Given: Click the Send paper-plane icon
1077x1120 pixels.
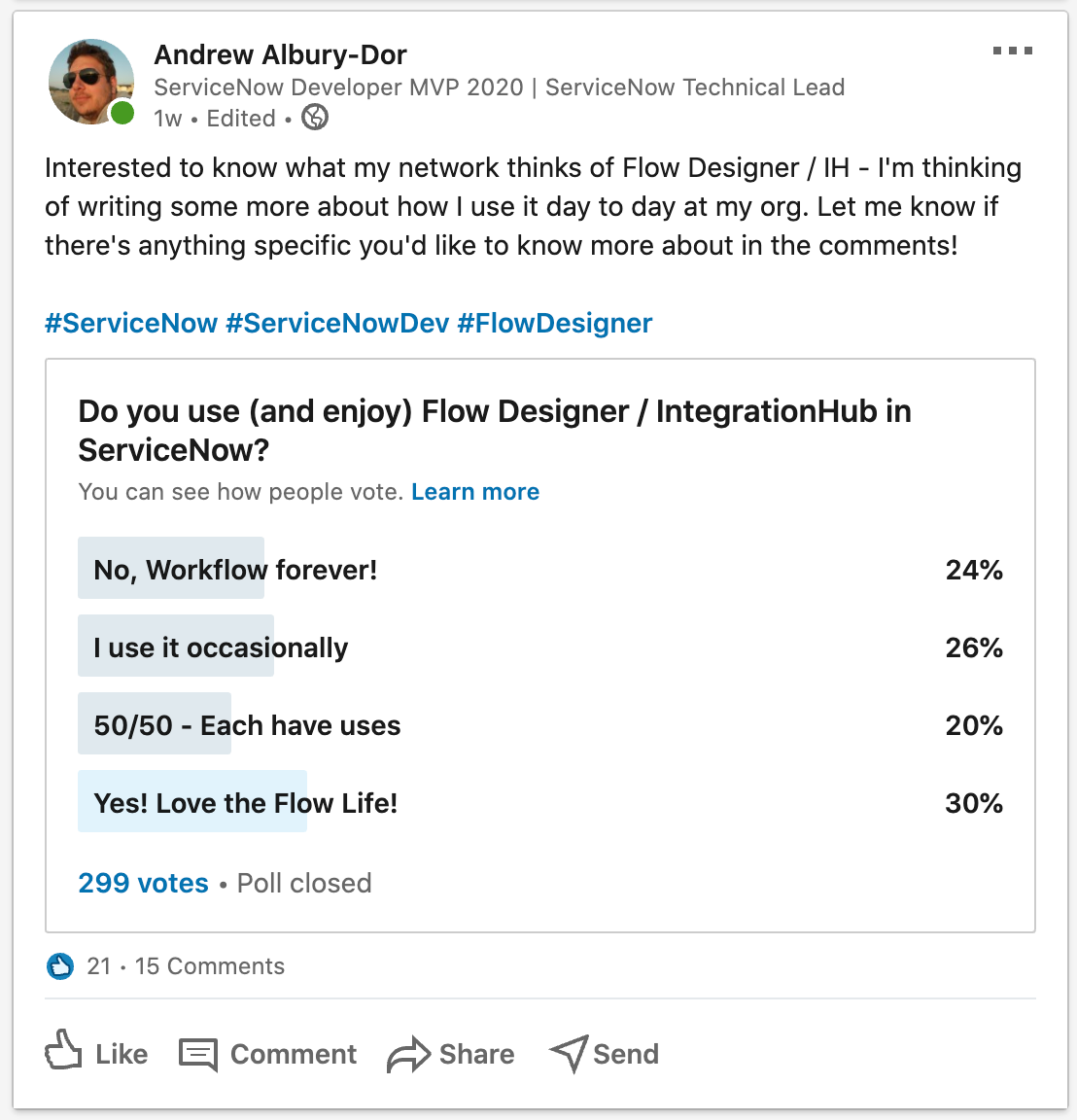Looking at the screenshot, I should [570, 1054].
